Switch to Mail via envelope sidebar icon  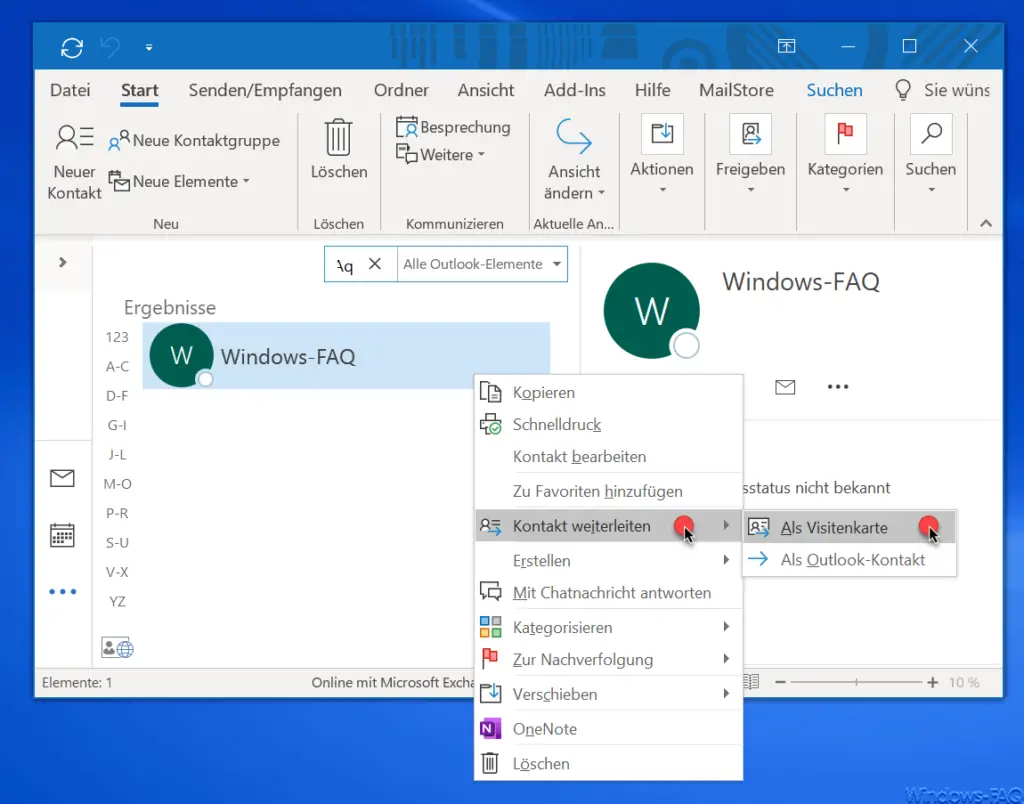click(62, 478)
